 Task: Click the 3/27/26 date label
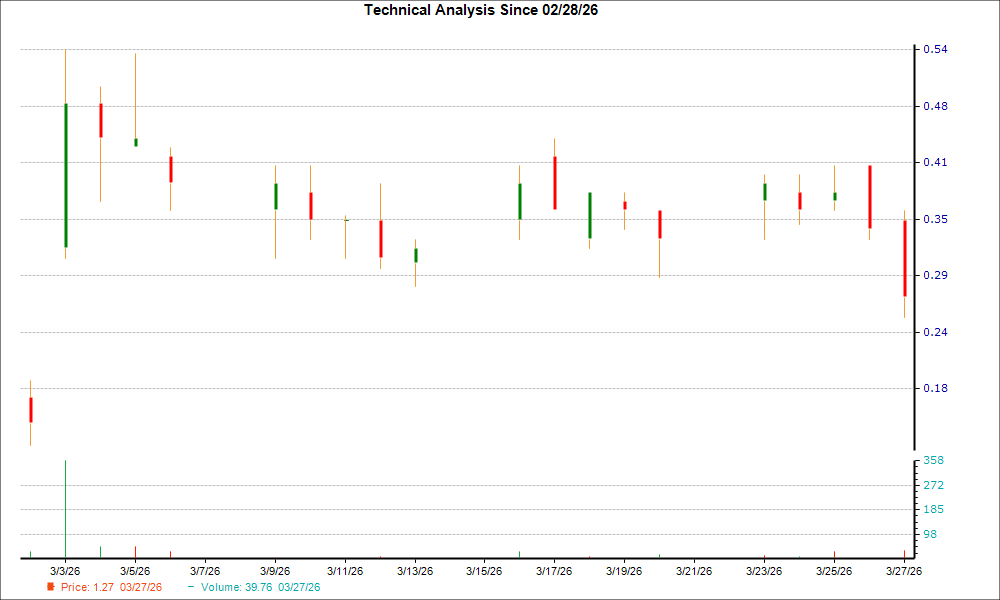[905, 570]
